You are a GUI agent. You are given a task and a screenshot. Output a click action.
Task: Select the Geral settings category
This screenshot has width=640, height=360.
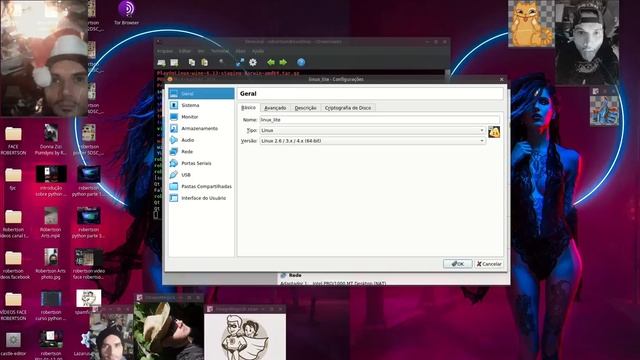click(x=201, y=93)
